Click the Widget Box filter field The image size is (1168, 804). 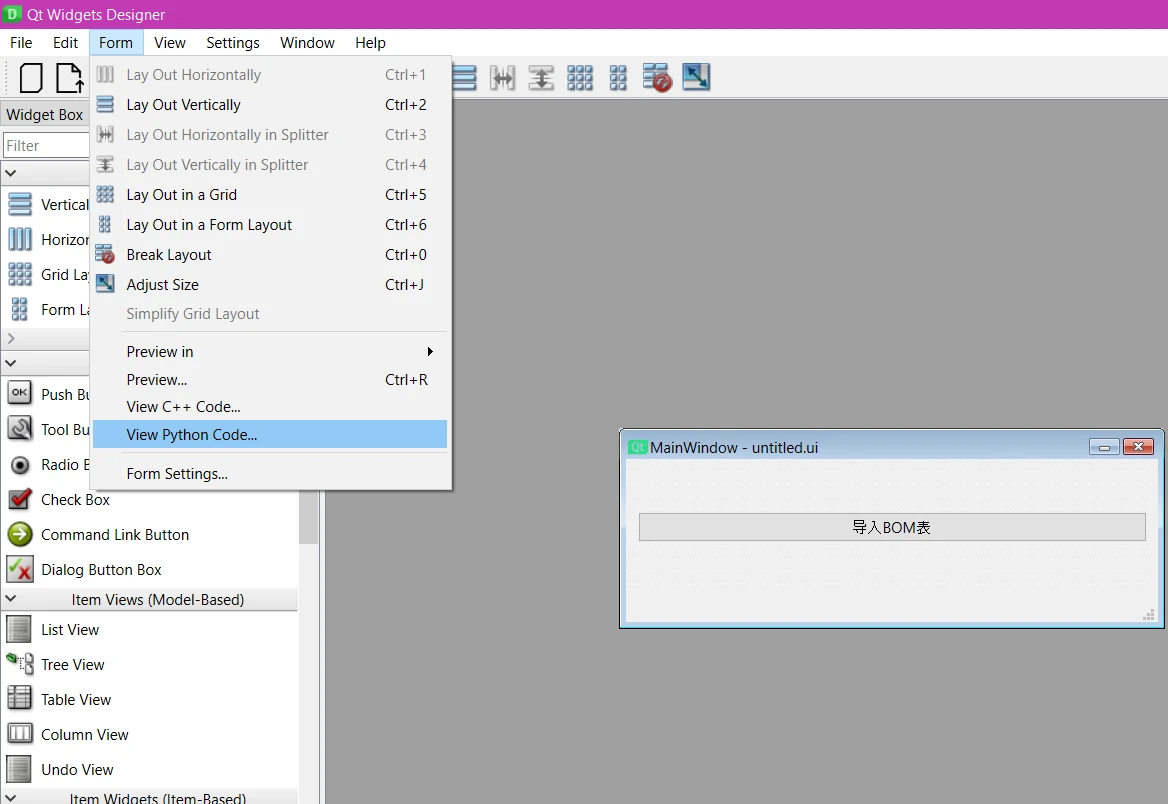point(46,145)
